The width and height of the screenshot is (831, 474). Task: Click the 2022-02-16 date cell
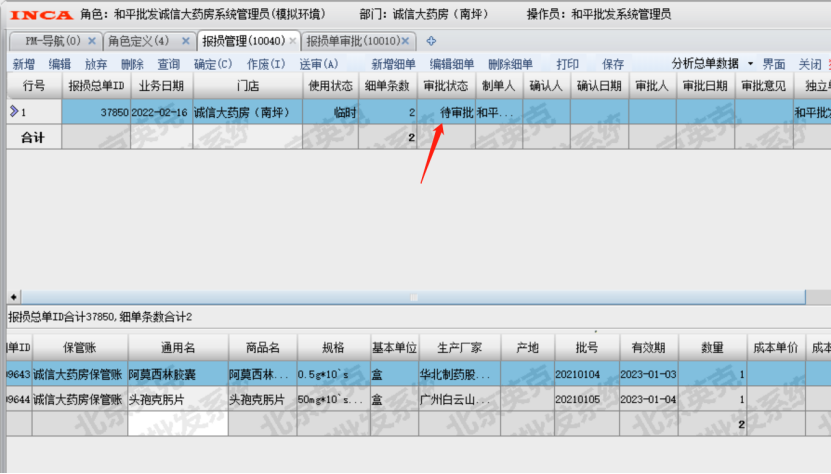click(162, 112)
